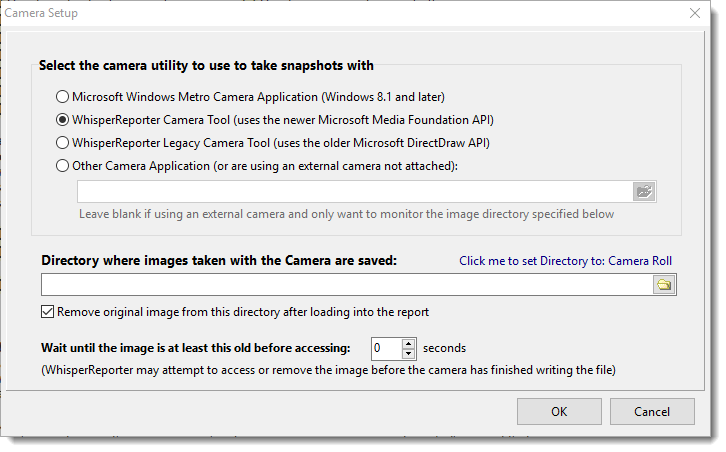Click 'Wait until the image is at least' label
The image size is (726, 452).
(x=195, y=348)
